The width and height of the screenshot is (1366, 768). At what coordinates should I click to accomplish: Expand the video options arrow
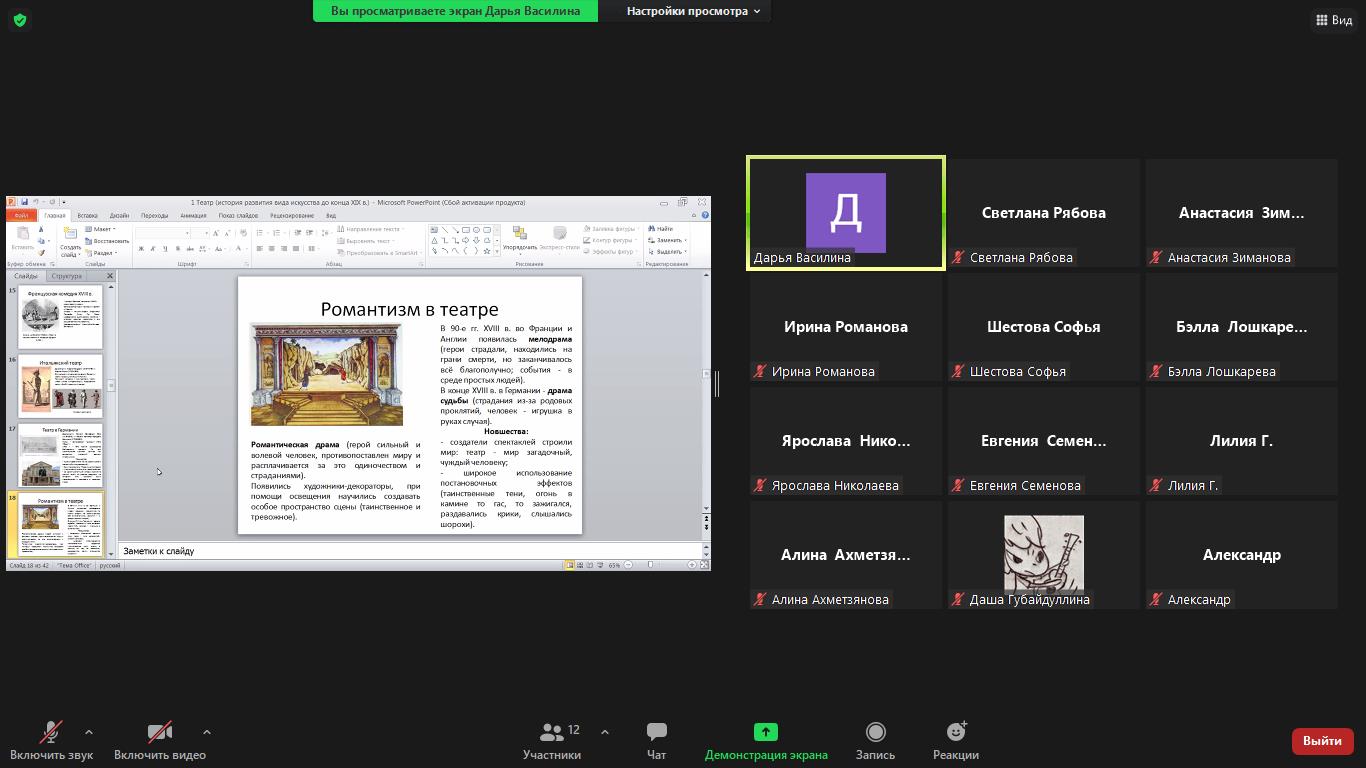tap(207, 732)
